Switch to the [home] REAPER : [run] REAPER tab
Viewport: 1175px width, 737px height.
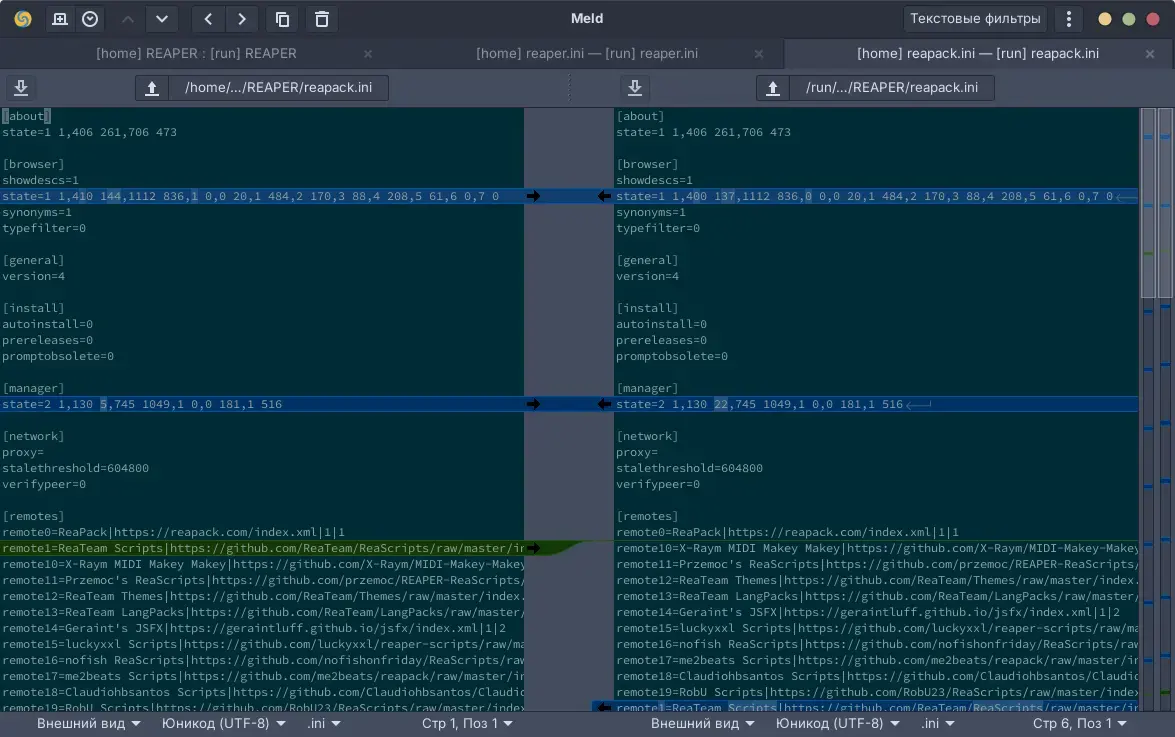click(196, 54)
